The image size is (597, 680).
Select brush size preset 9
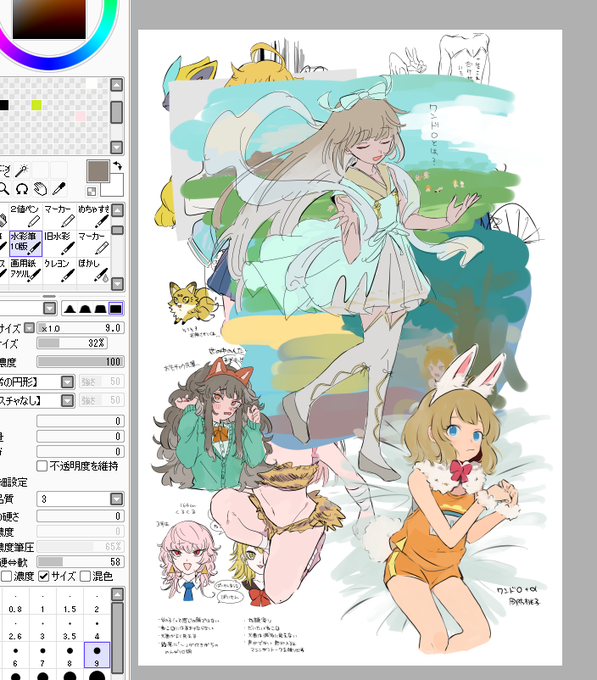coord(97,656)
